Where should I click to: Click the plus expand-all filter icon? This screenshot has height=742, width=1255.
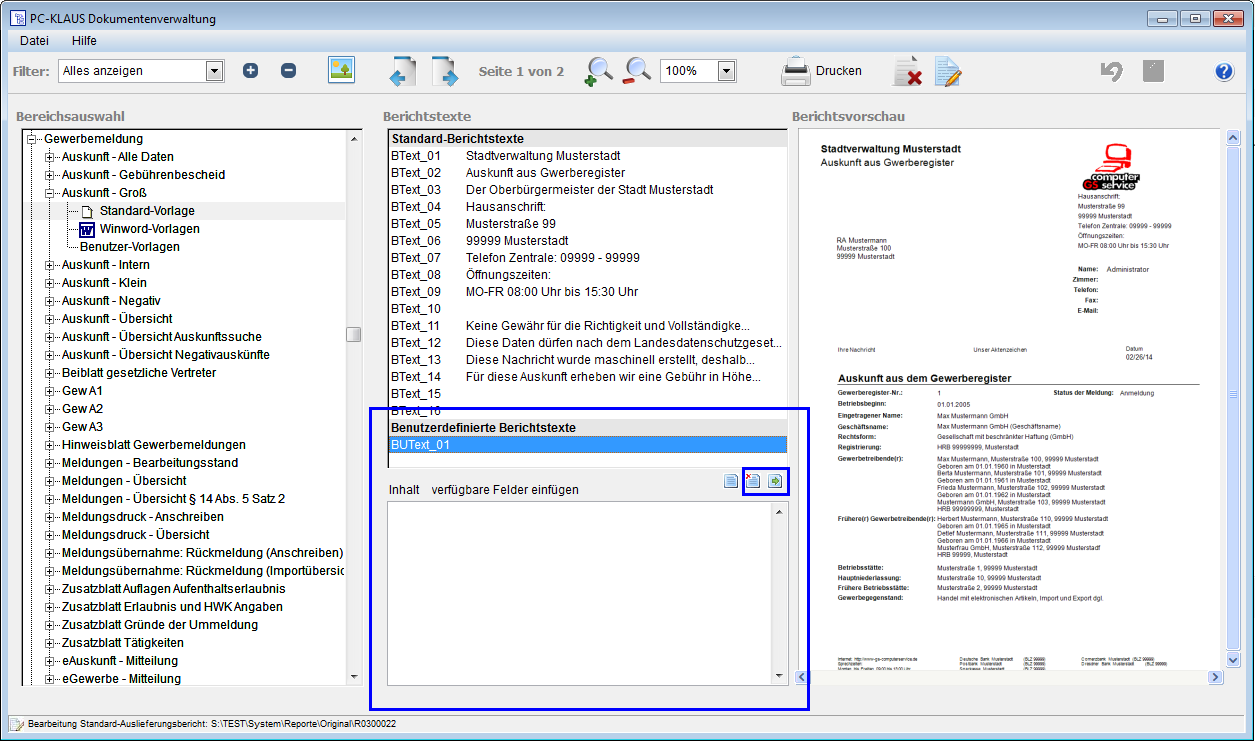point(250,71)
